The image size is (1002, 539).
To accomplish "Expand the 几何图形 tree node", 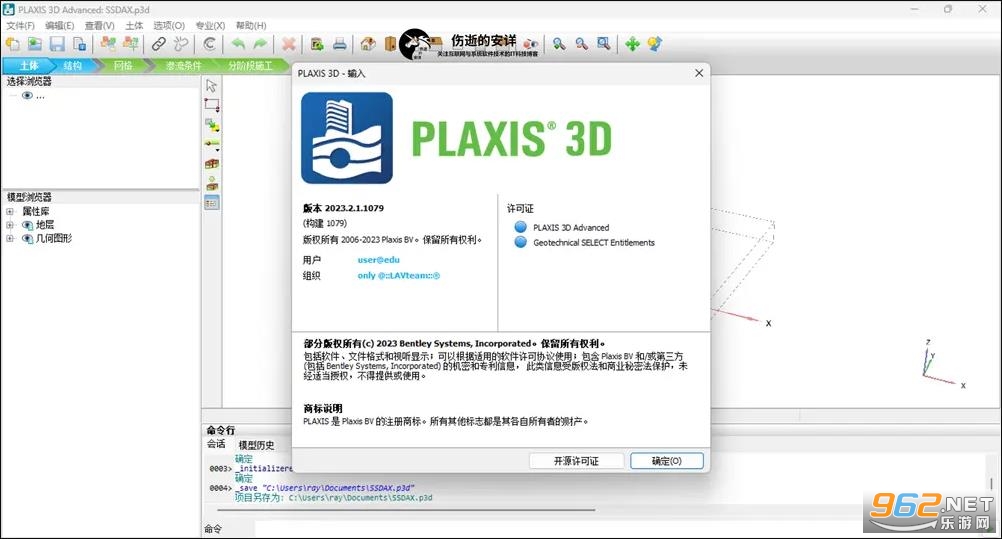I will (10, 238).
